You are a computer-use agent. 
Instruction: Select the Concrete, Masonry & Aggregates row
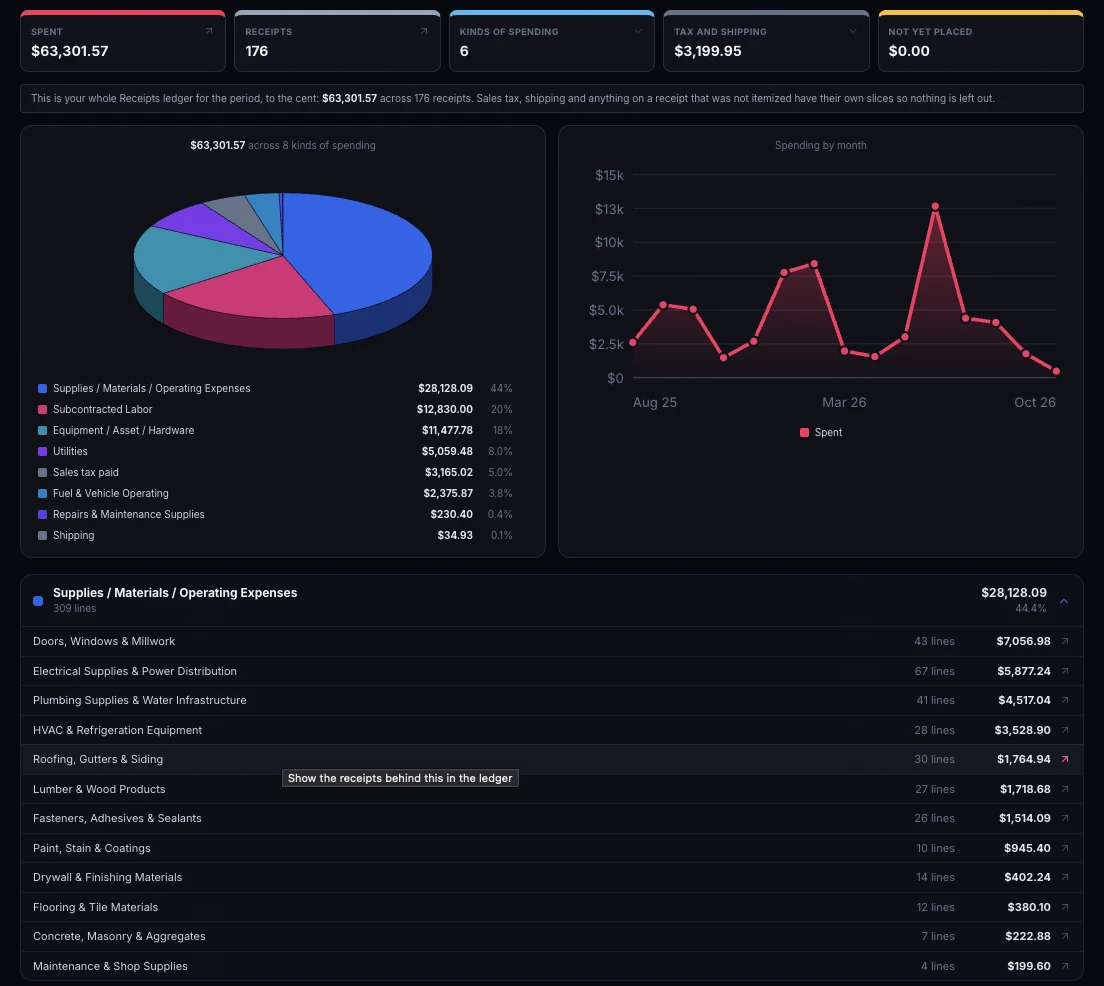(x=551, y=937)
